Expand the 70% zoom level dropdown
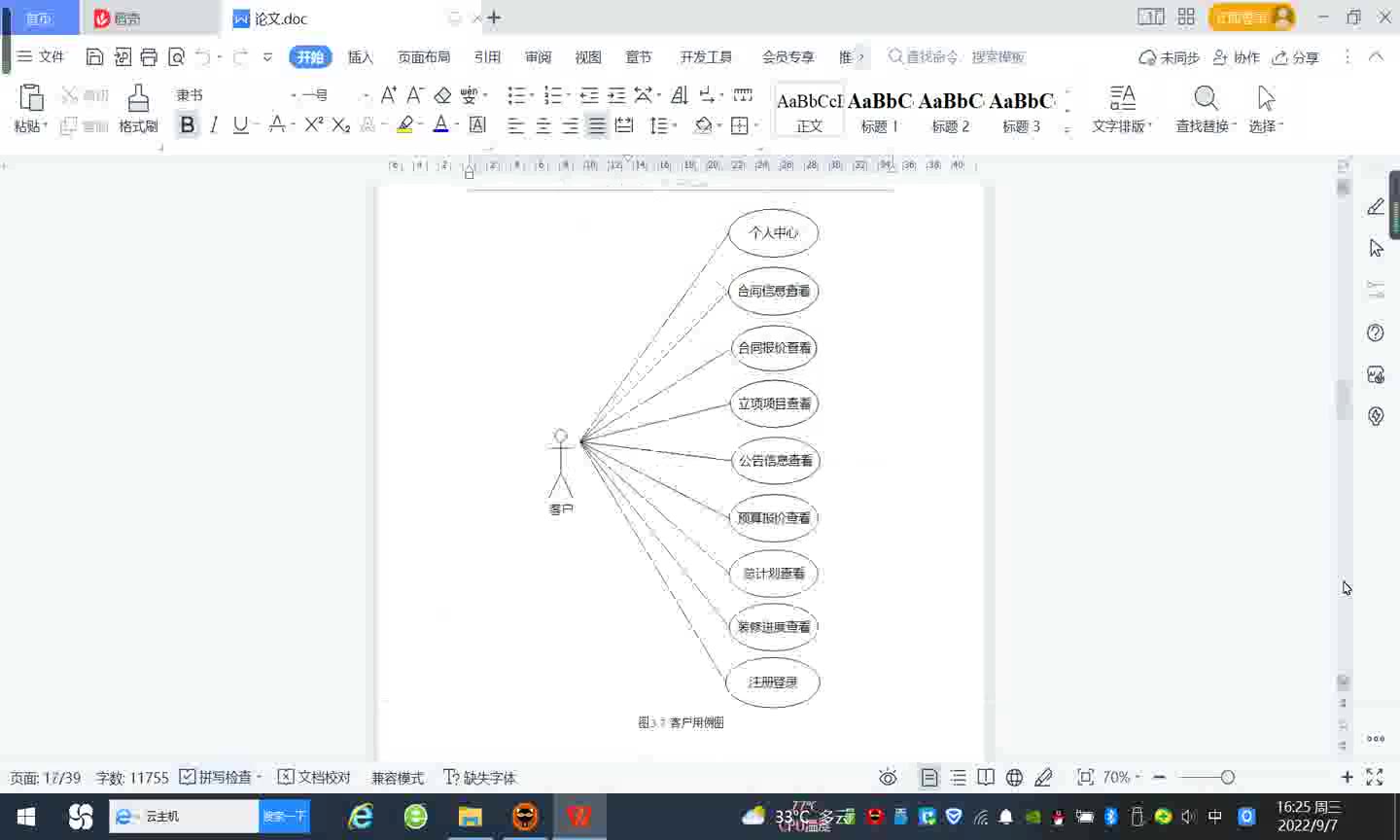This screenshot has height=840, width=1400. [x=1122, y=778]
